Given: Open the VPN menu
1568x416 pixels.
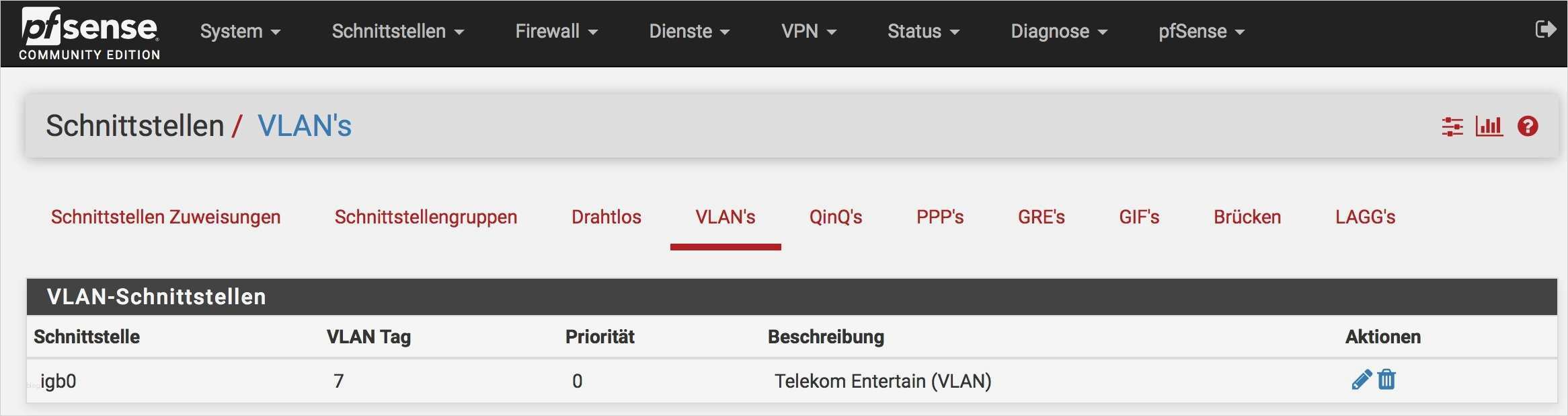Looking at the screenshot, I should (x=808, y=32).
